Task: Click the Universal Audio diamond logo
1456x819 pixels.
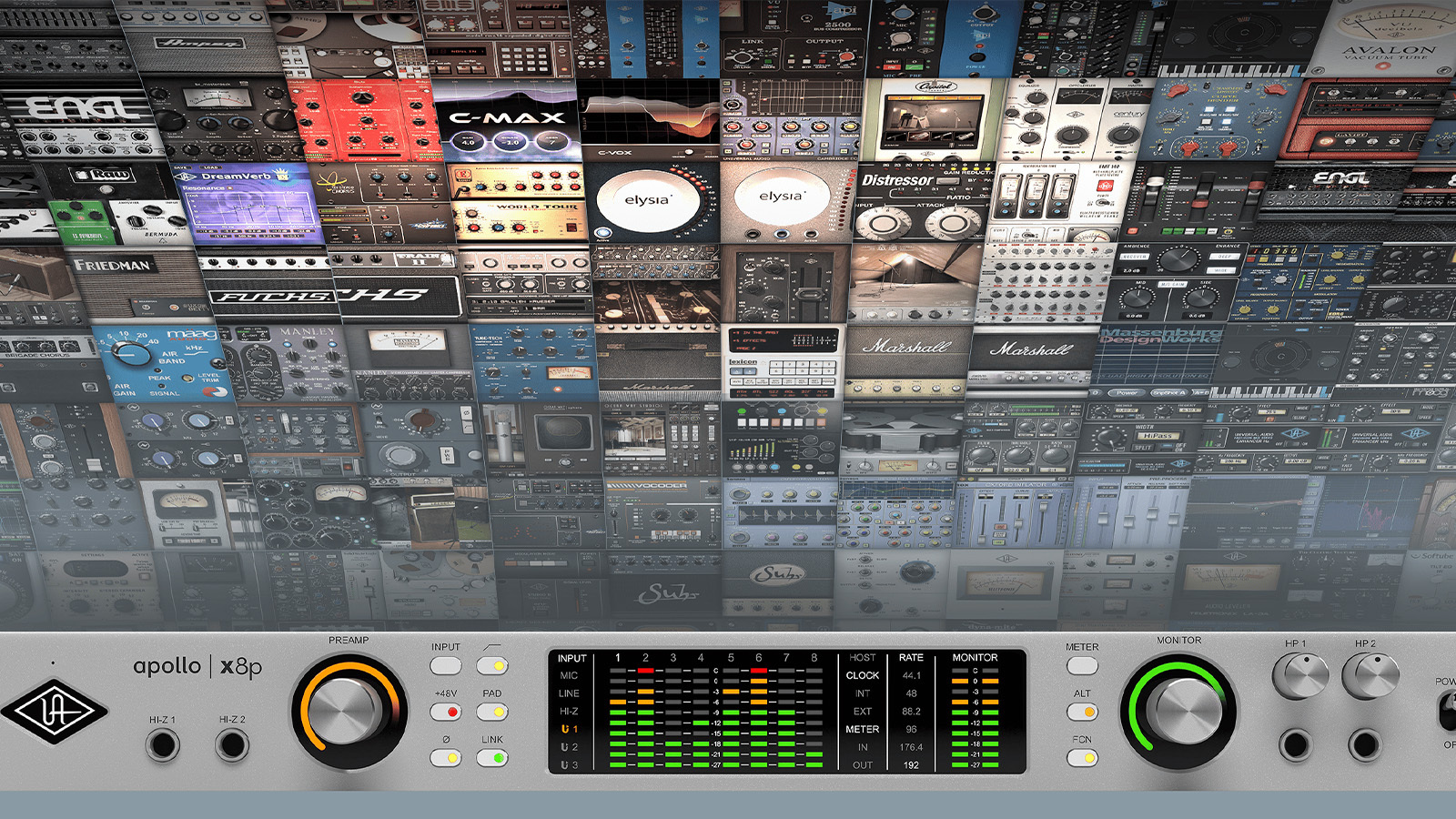Action: [x=56, y=711]
